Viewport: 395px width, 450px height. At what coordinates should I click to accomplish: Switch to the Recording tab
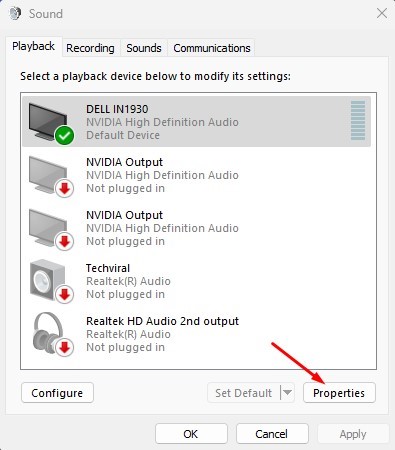[90, 48]
